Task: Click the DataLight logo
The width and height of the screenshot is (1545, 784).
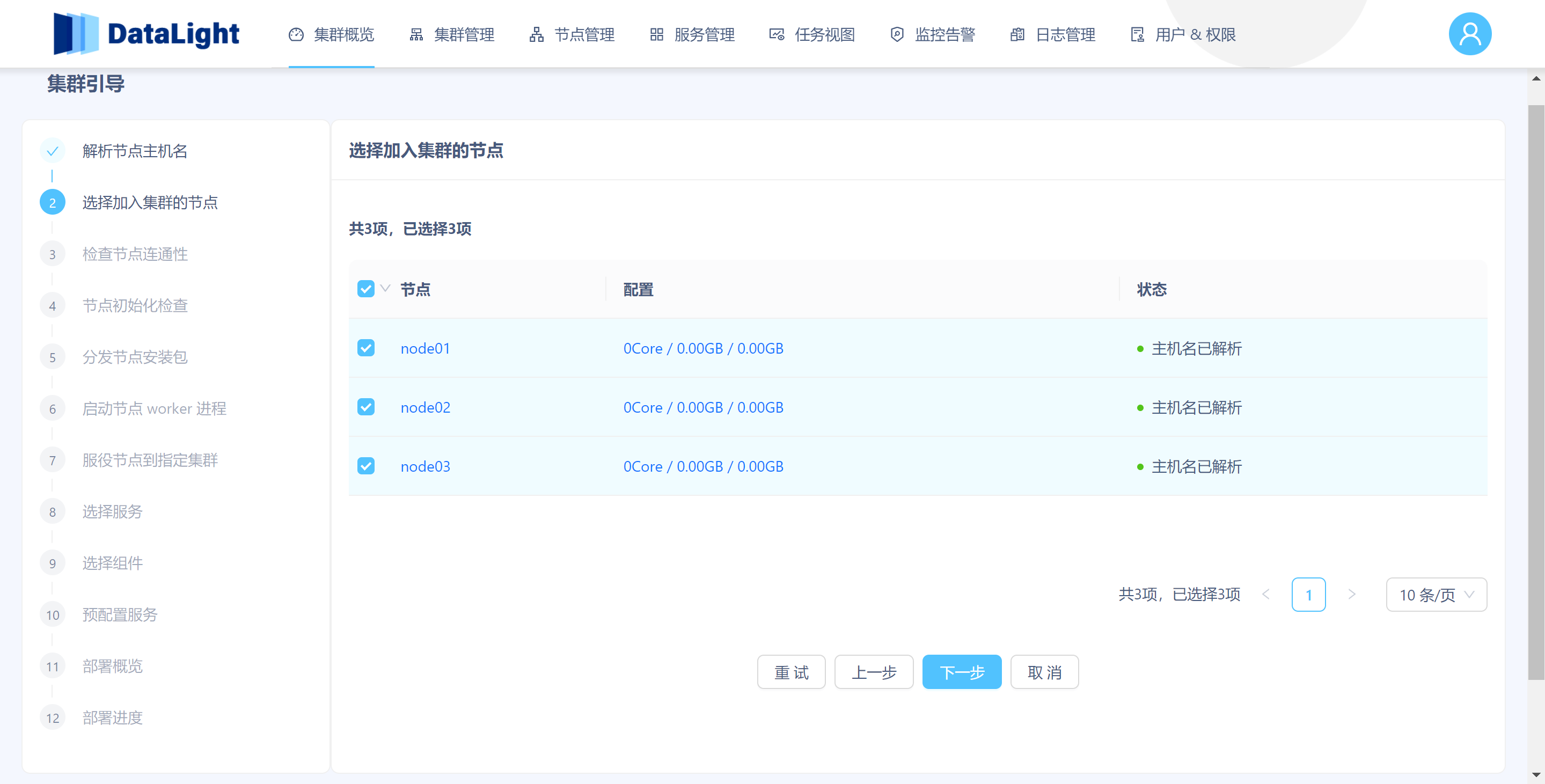Action: click(x=146, y=34)
